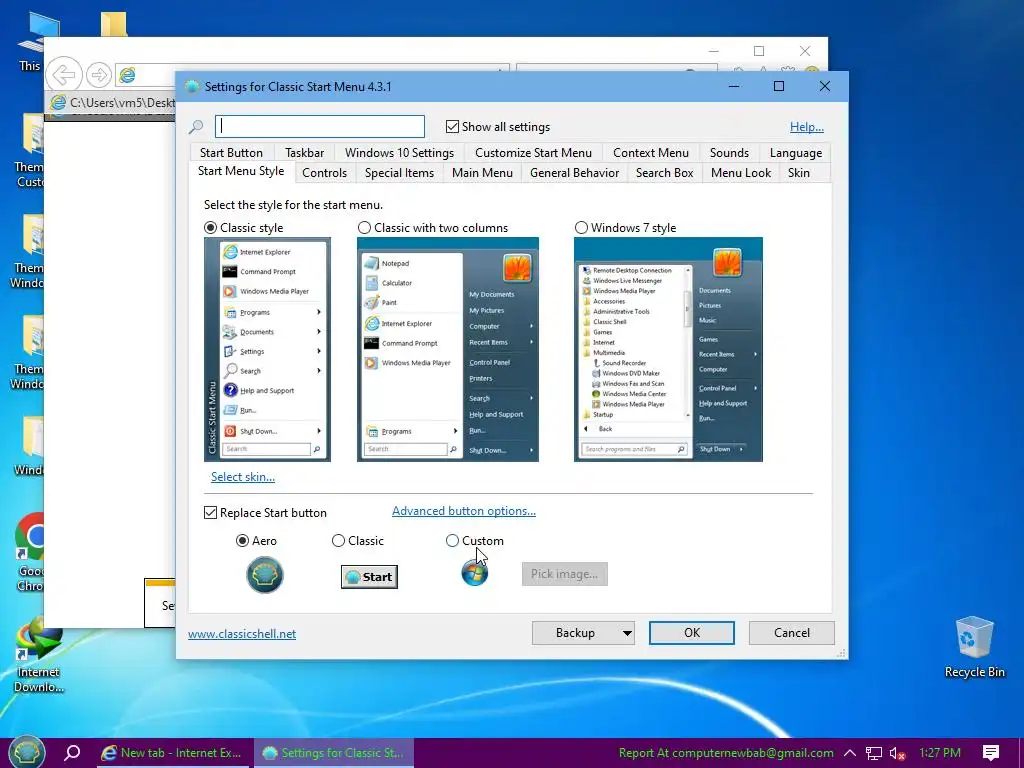The width and height of the screenshot is (1024, 768).
Task: Click the network tray icon
Action: [873, 753]
